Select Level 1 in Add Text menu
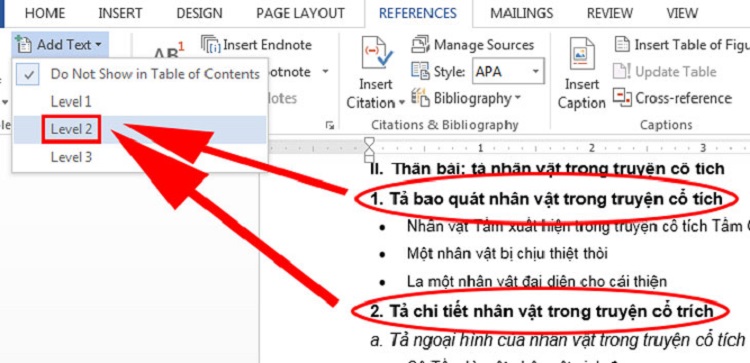Viewport: 750px width, 363px height. pos(139,101)
